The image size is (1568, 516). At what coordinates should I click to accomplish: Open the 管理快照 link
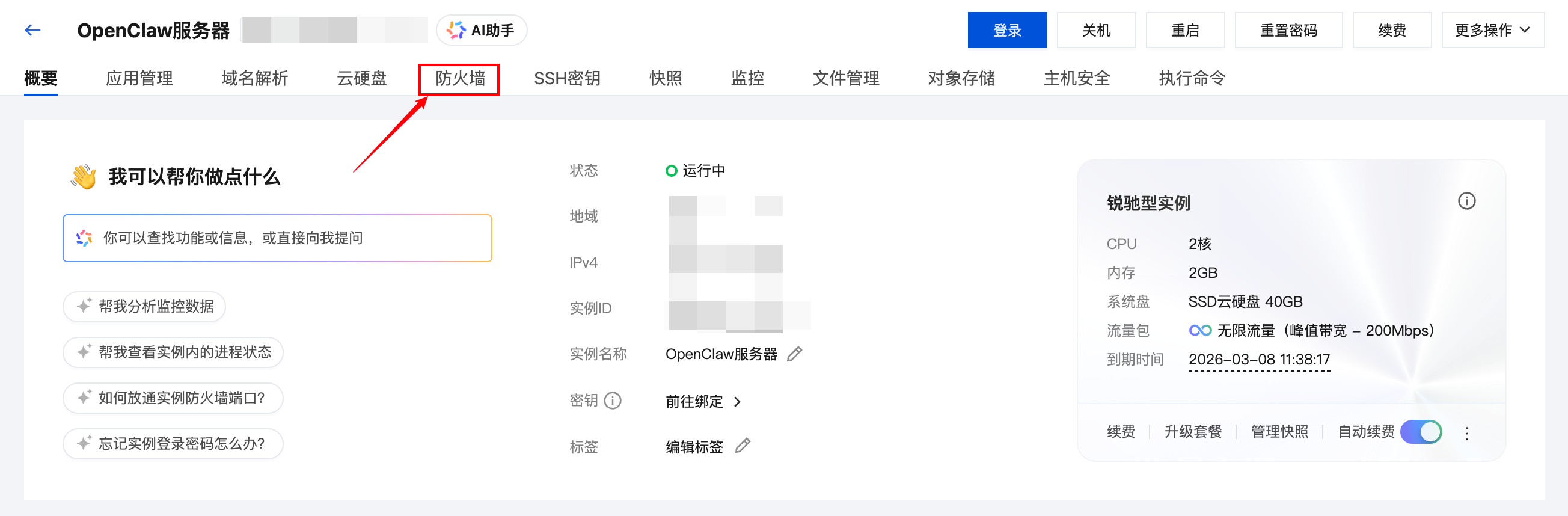[1279, 432]
